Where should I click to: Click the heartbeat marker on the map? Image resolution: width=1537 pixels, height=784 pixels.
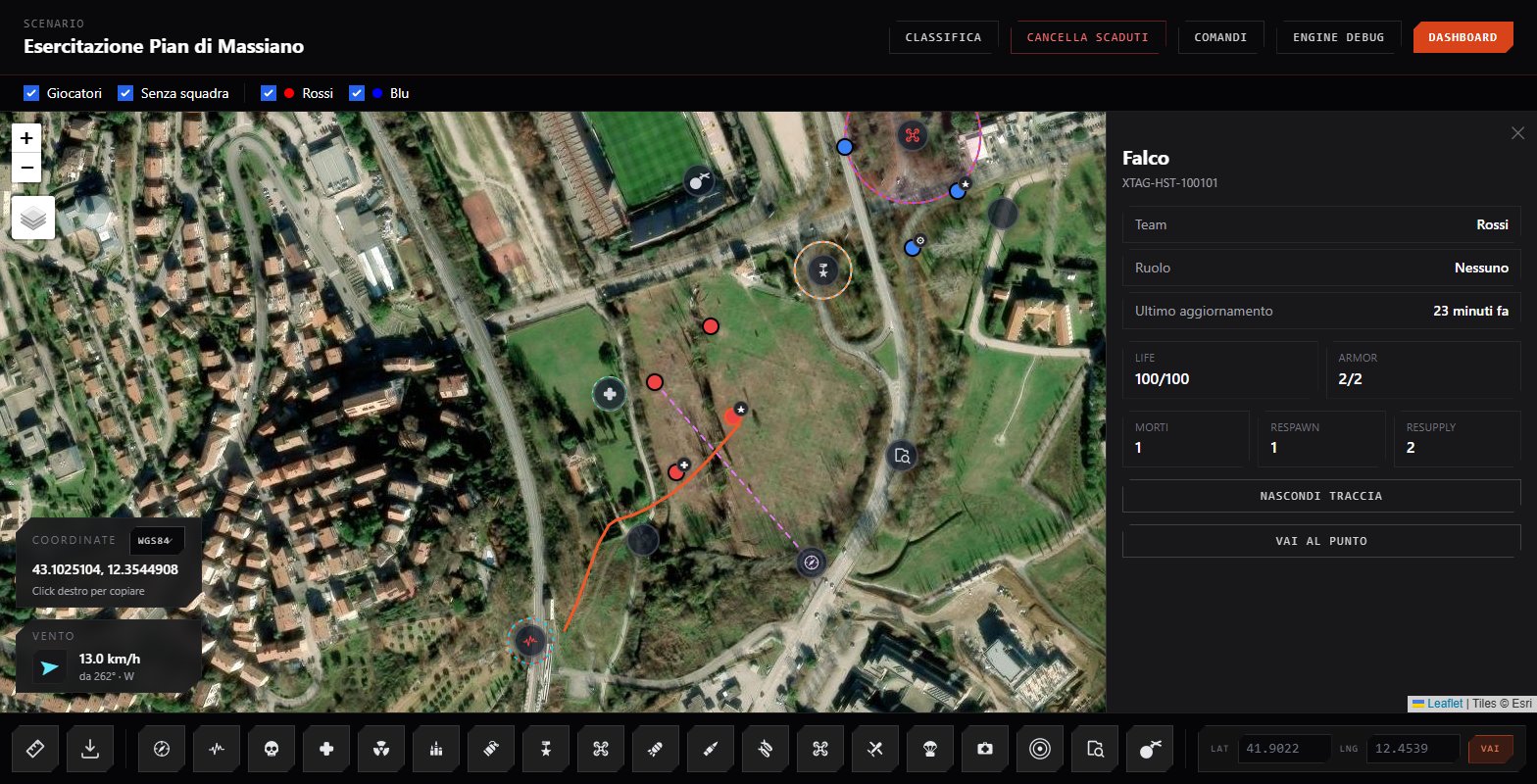click(x=531, y=642)
